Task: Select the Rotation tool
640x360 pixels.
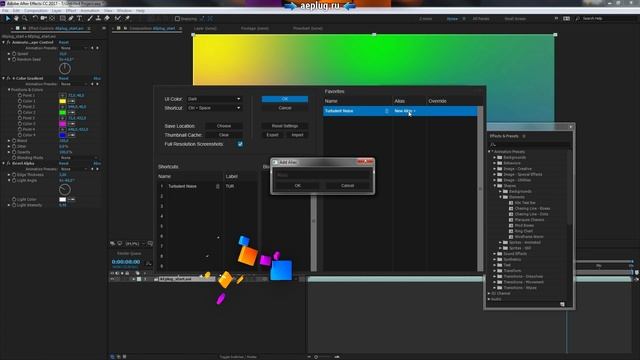Action: pos(35,18)
